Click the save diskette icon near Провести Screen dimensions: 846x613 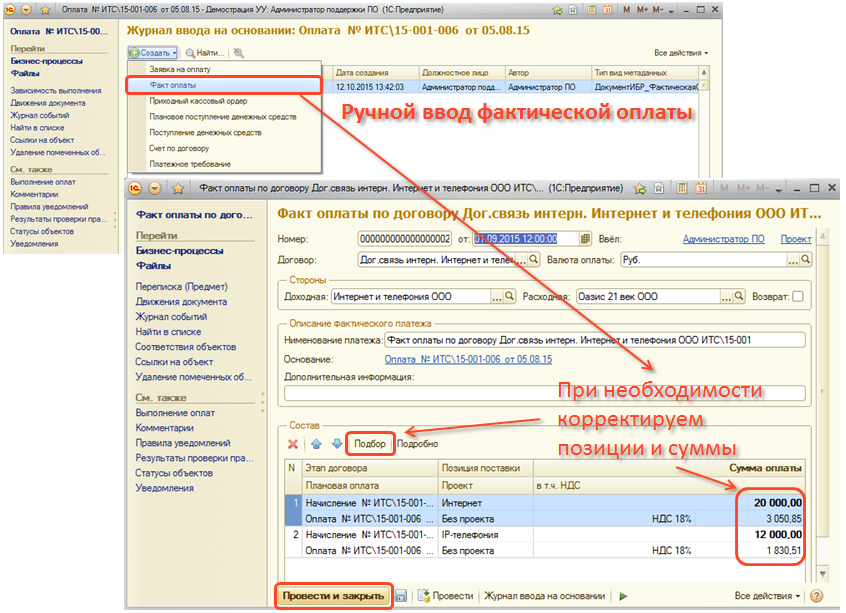tap(400, 596)
